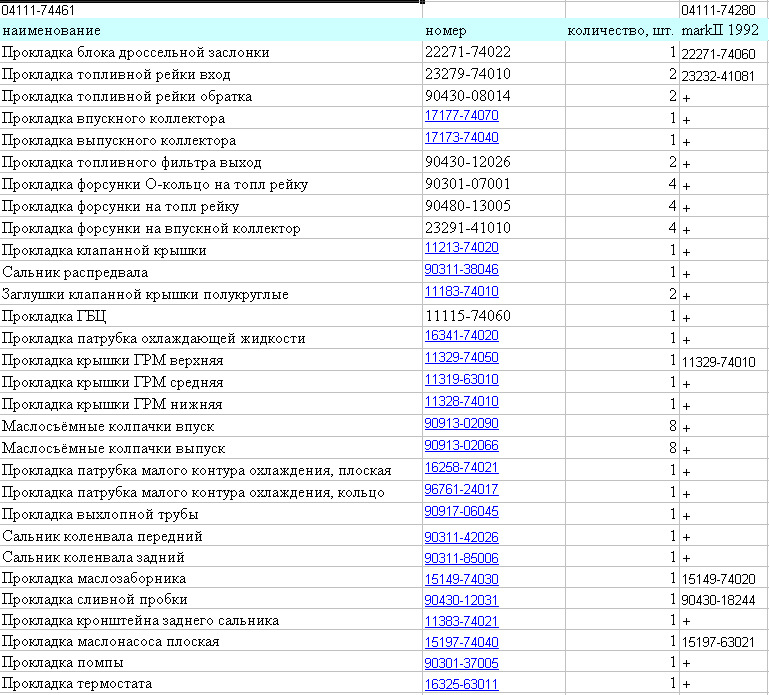The width and height of the screenshot is (769, 695).
Task: Select cell 'Сальник распредвала'
Action: tap(211, 272)
